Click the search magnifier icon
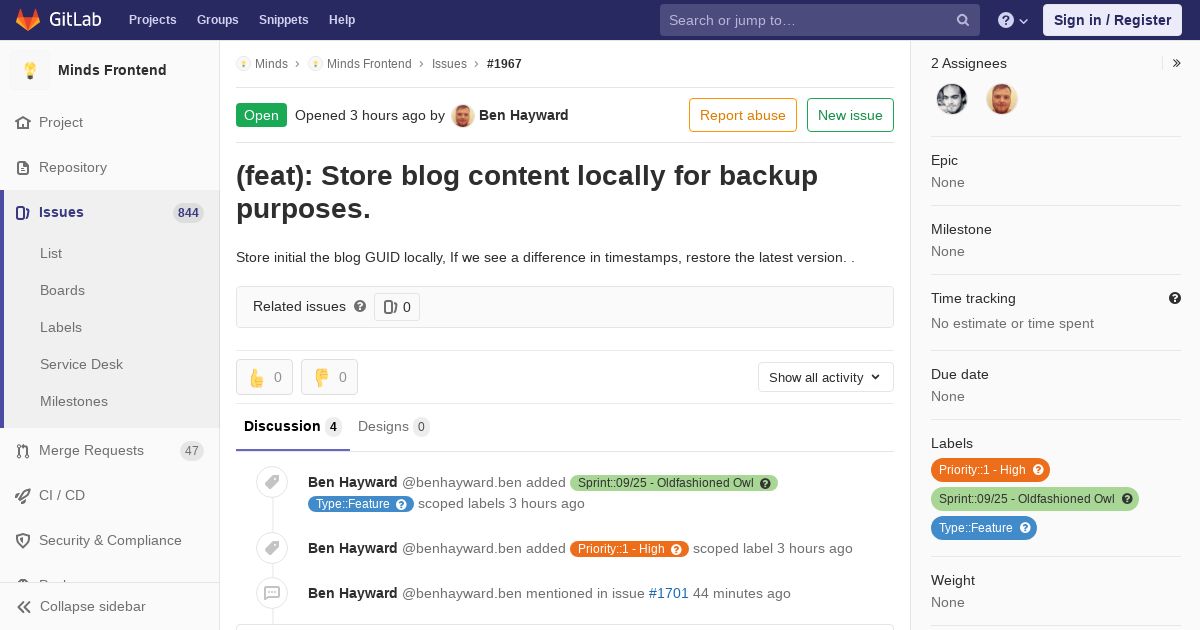1200x630 pixels. pos(963,20)
